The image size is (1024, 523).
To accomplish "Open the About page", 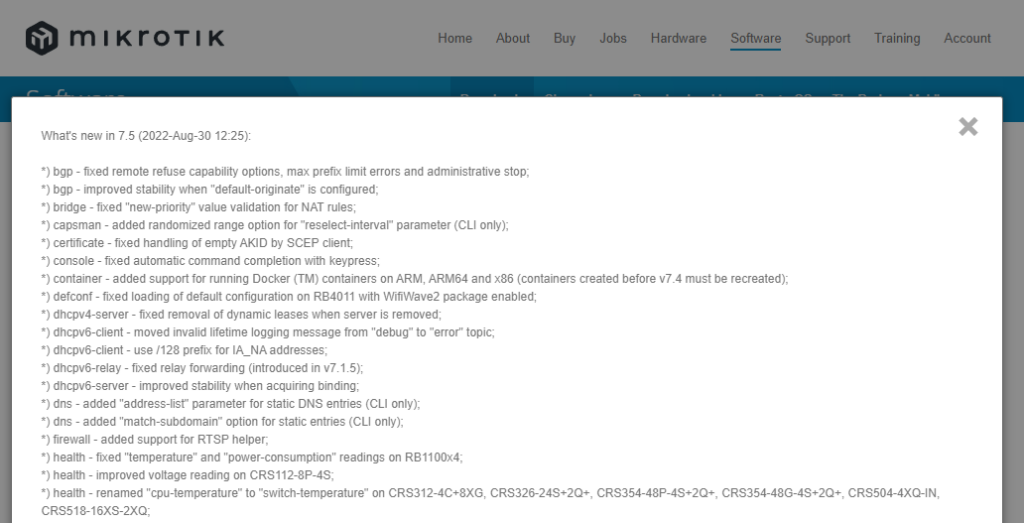I will [513, 39].
